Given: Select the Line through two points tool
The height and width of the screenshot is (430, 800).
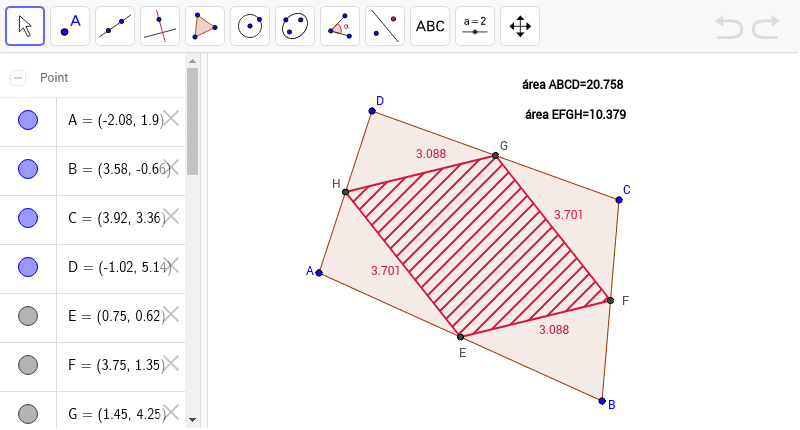Looking at the screenshot, I should [x=115, y=26].
